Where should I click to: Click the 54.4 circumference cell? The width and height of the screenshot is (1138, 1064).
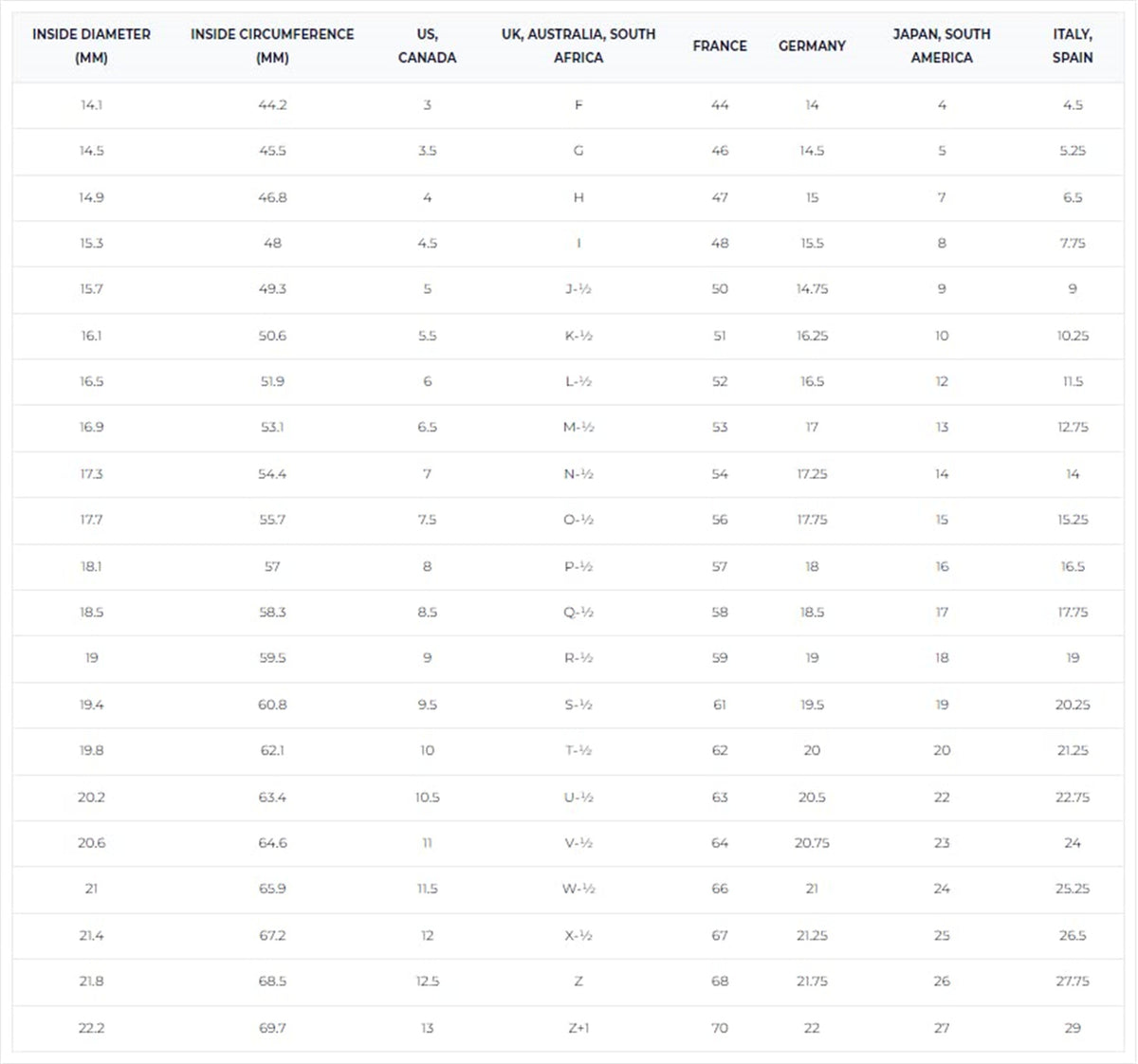272,474
